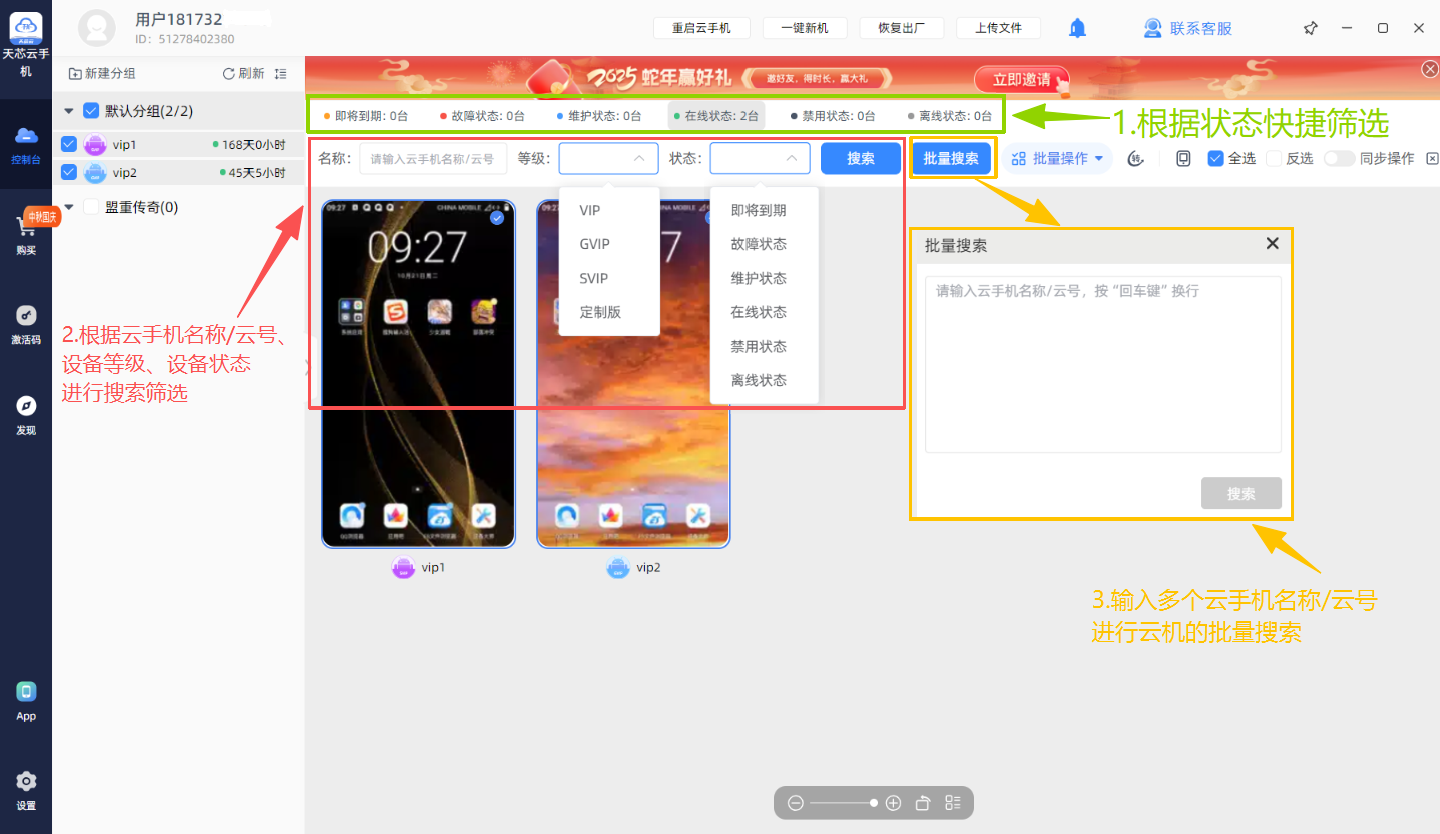Uncheck the 全选 select all checkbox
The width and height of the screenshot is (1440, 834).
pos(1215,158)
